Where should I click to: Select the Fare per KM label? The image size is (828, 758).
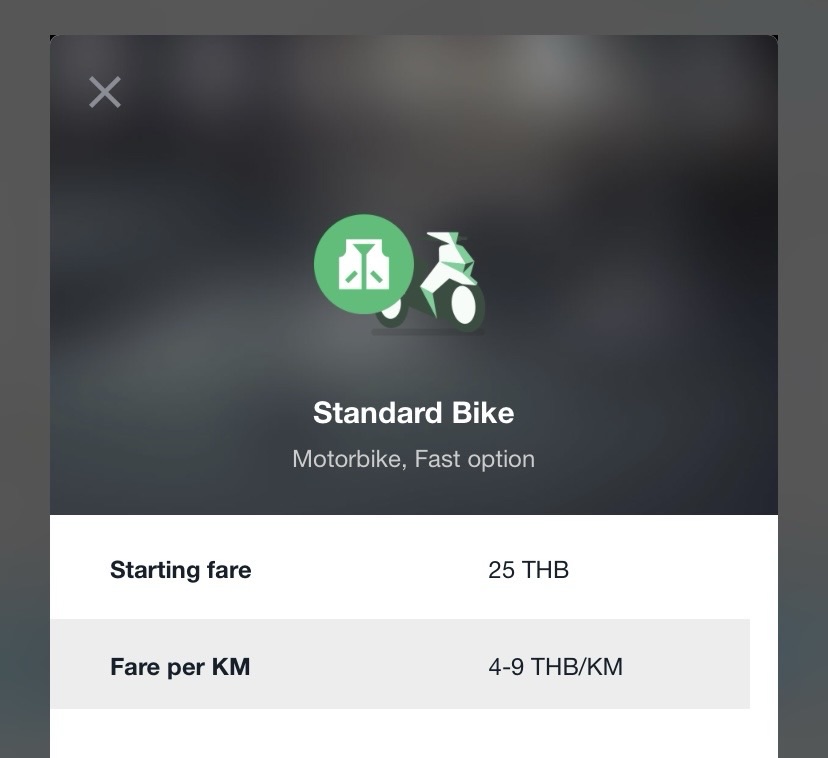point(180,666)
